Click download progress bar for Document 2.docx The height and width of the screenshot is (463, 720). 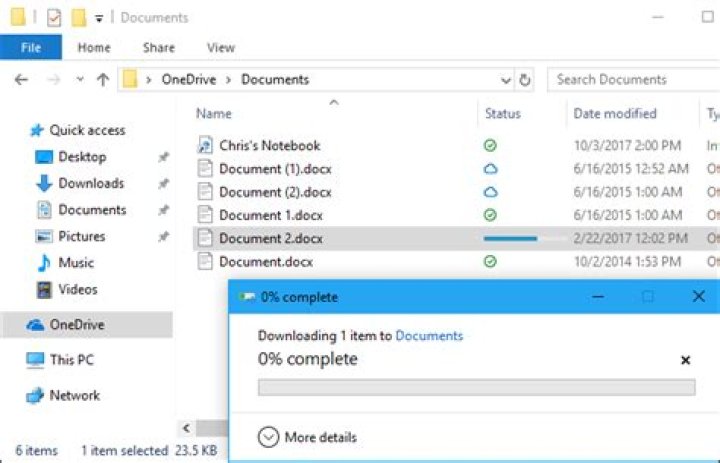(x=525, y=238)
